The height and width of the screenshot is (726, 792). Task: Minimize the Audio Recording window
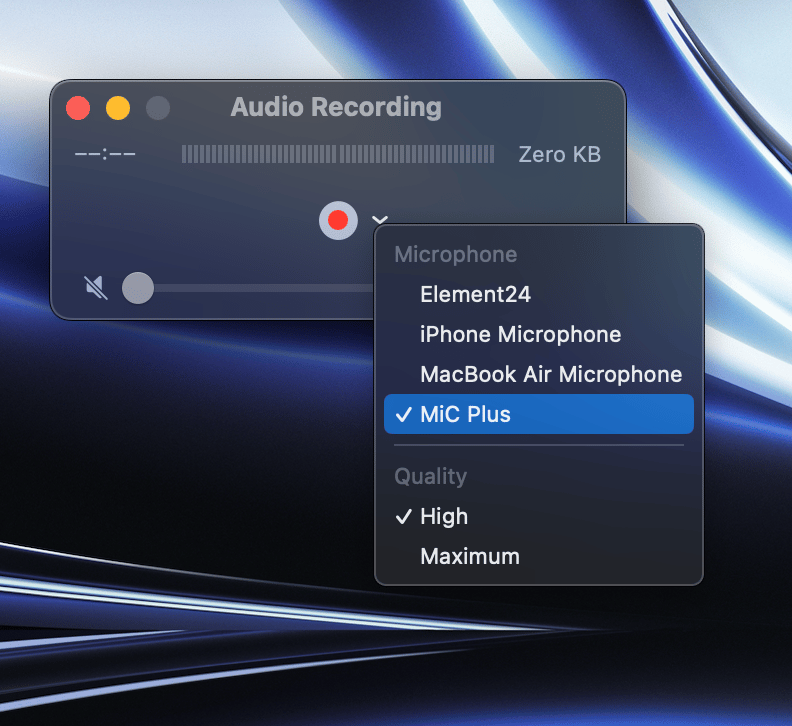[x=118, y=108]
